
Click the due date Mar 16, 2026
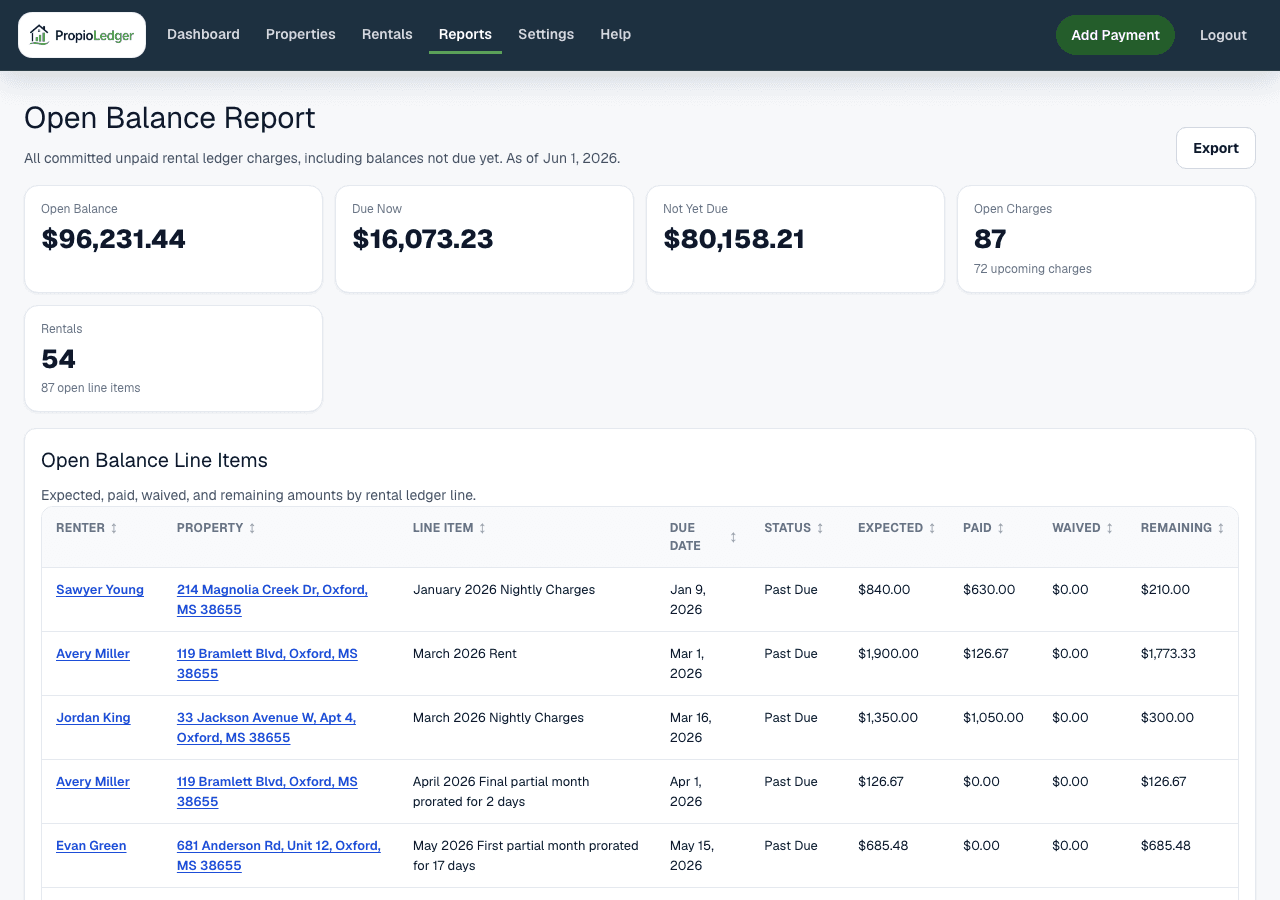coord(690,728)
